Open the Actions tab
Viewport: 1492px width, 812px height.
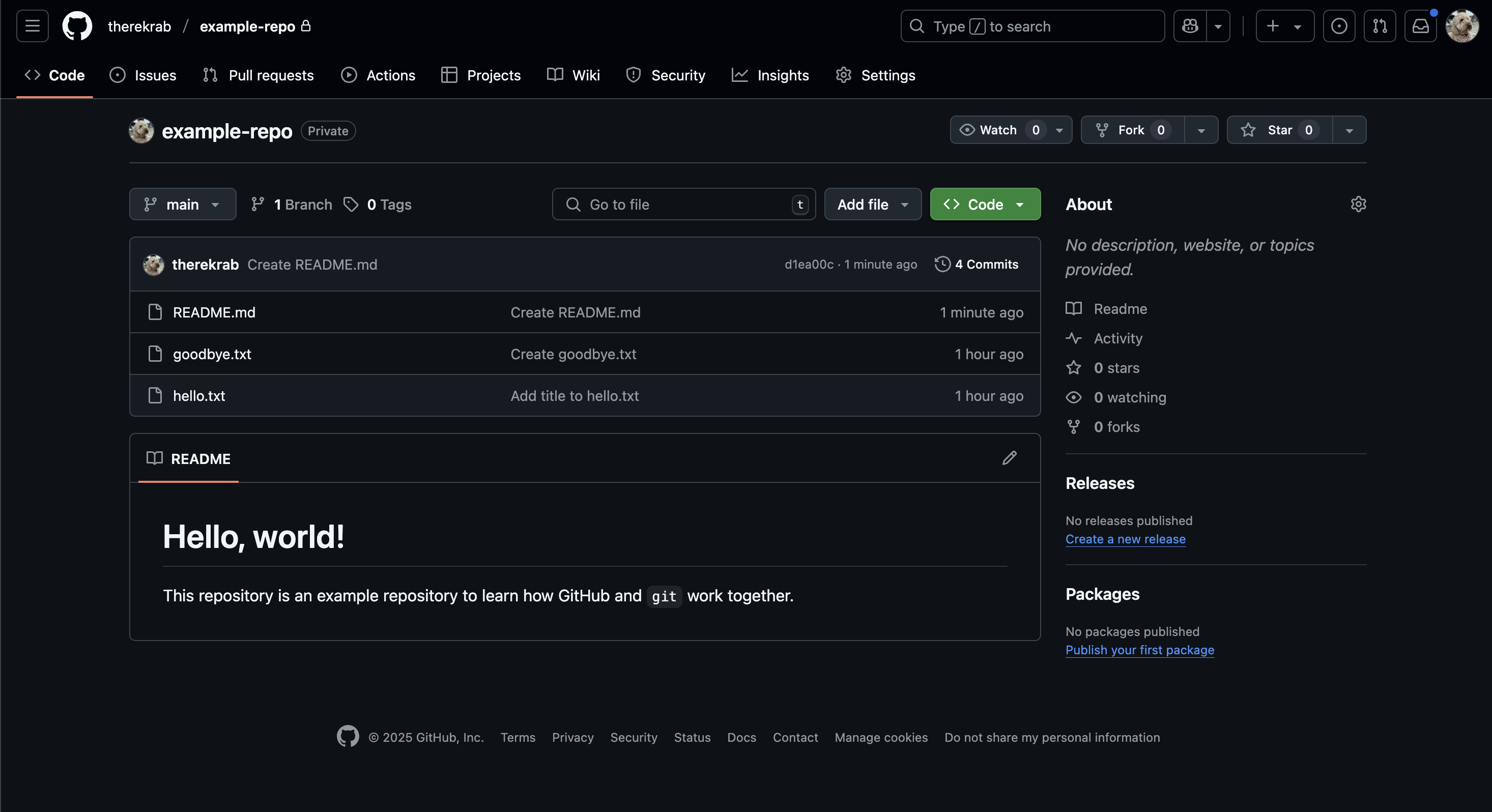(378, 75)
